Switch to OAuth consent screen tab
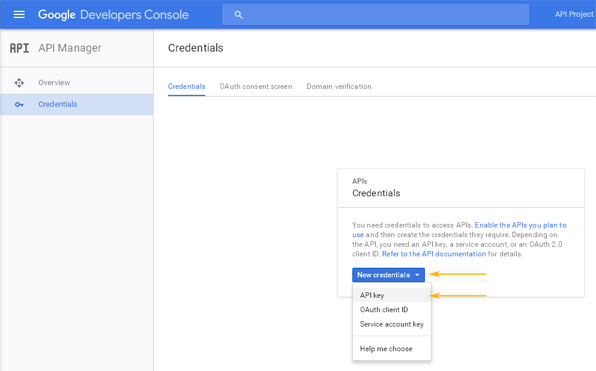The width and height of the screenshot is (596, 371). coord(256,87)
